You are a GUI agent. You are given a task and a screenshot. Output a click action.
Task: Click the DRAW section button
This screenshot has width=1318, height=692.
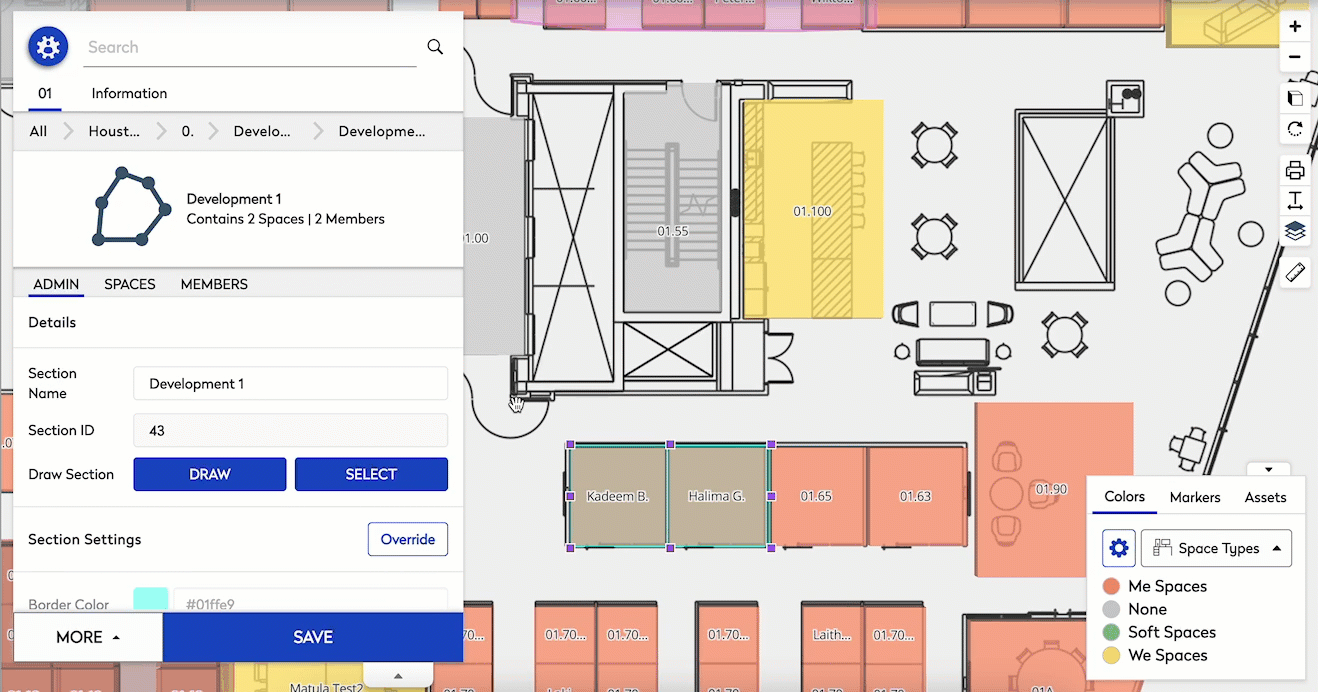210,474
